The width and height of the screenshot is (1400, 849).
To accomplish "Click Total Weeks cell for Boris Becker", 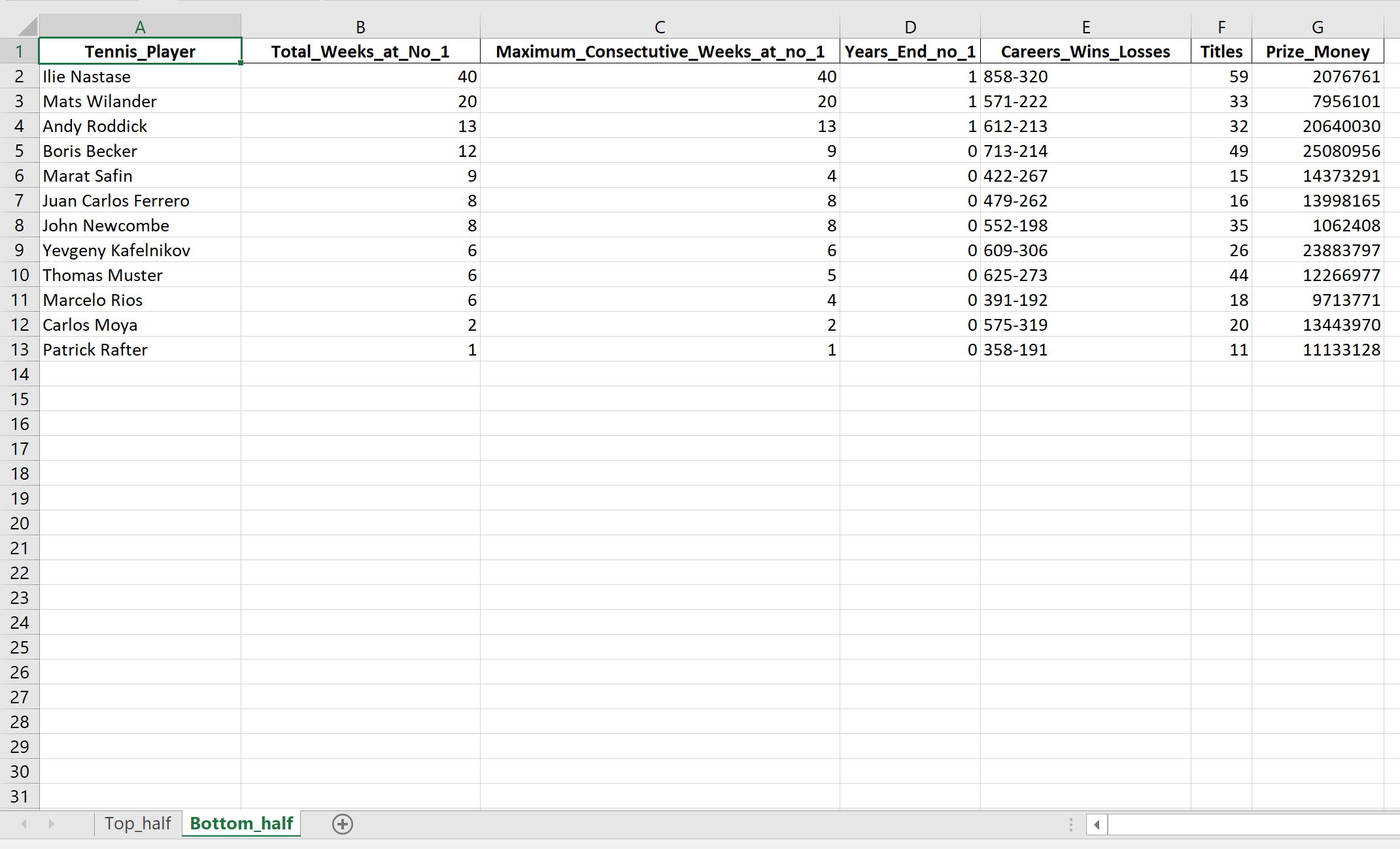I will [360, 151].
